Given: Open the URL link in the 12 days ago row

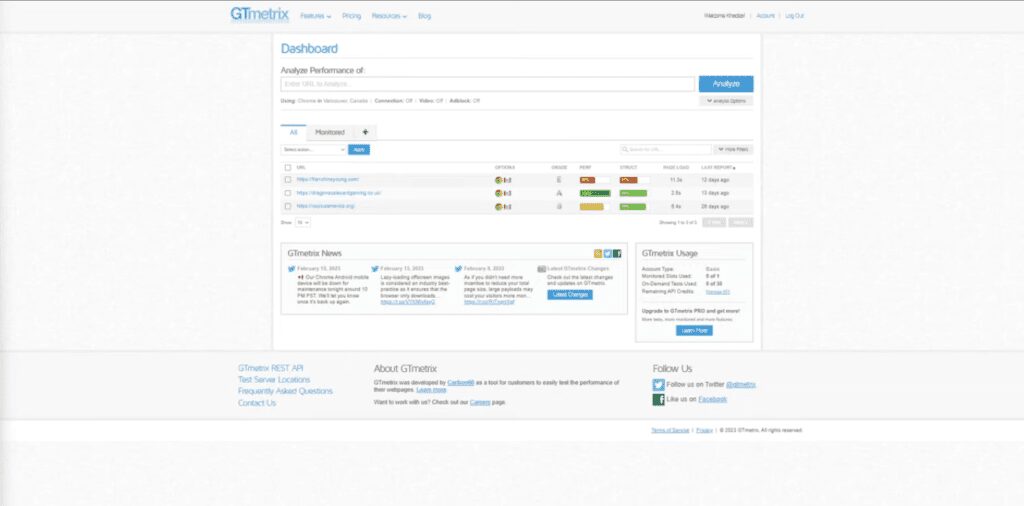Looking at the screenshot, I should point(327,179).
